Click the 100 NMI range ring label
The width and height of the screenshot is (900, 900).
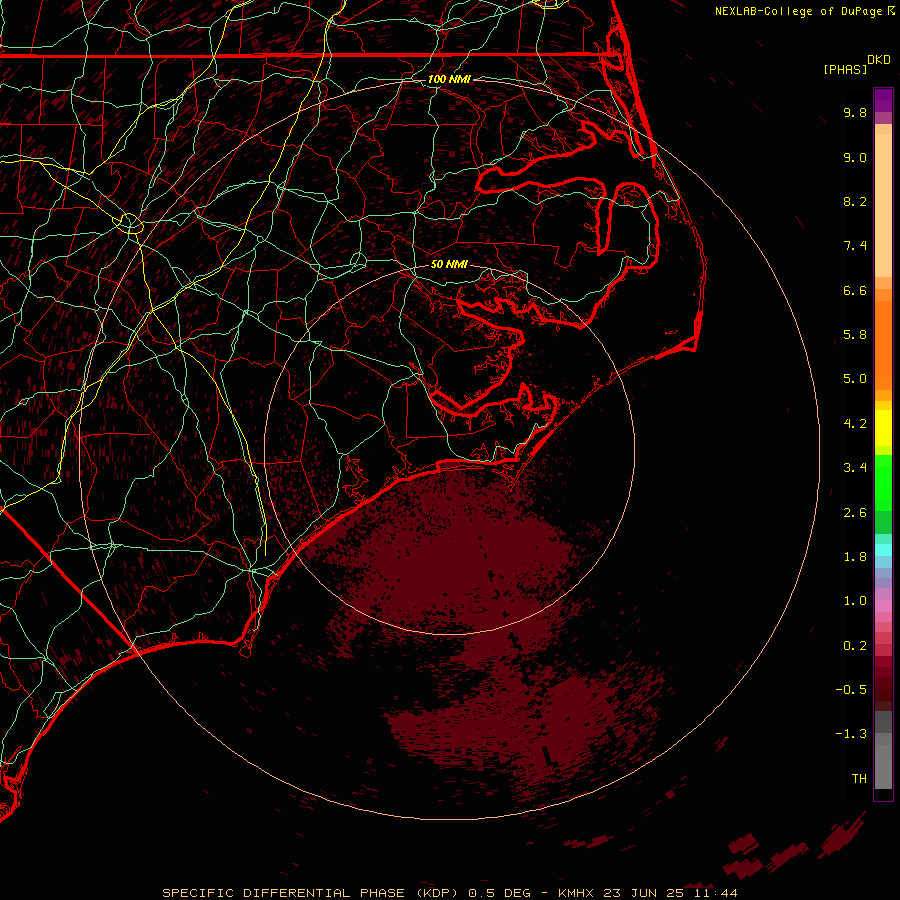449,79
